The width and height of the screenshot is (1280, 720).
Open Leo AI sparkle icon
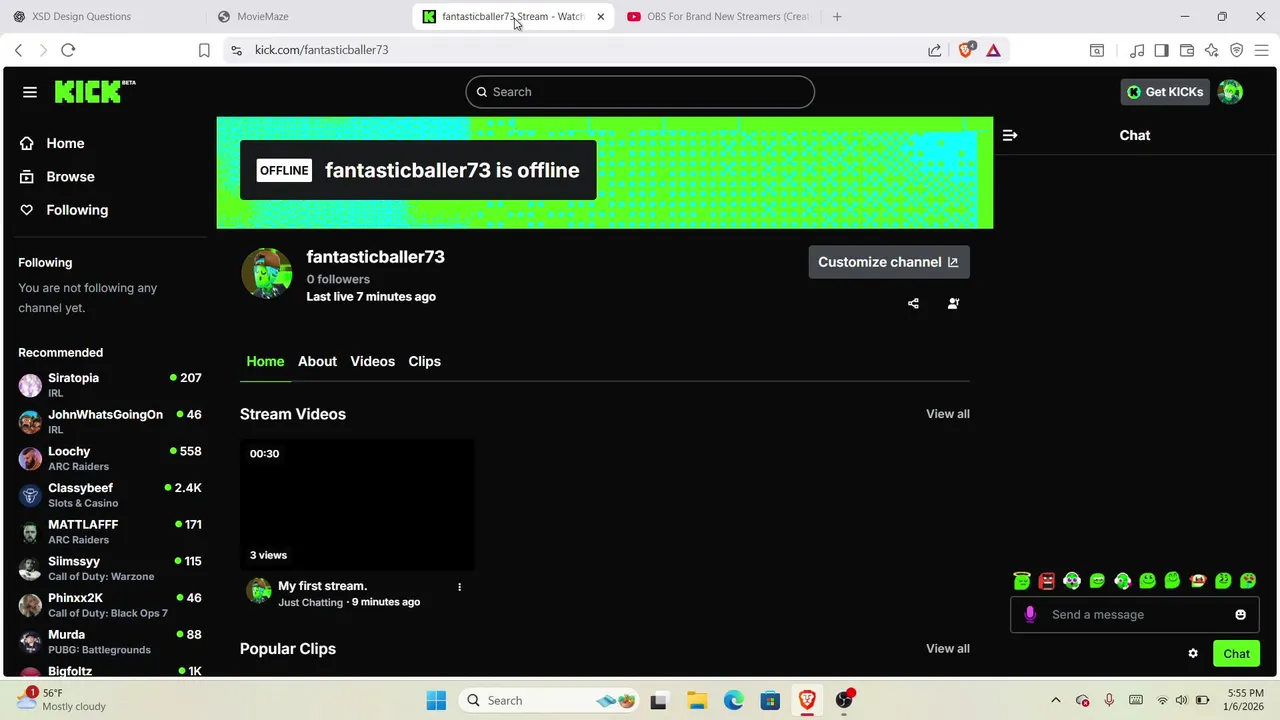pyautogui.click(x=1212, y=50)
